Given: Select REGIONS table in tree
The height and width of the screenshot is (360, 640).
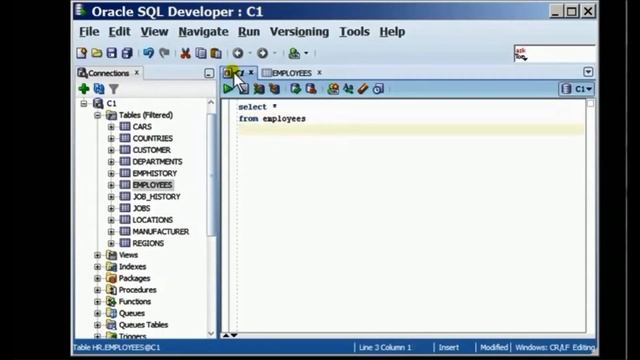Looking at the screenshot, I should coord(148,243).
